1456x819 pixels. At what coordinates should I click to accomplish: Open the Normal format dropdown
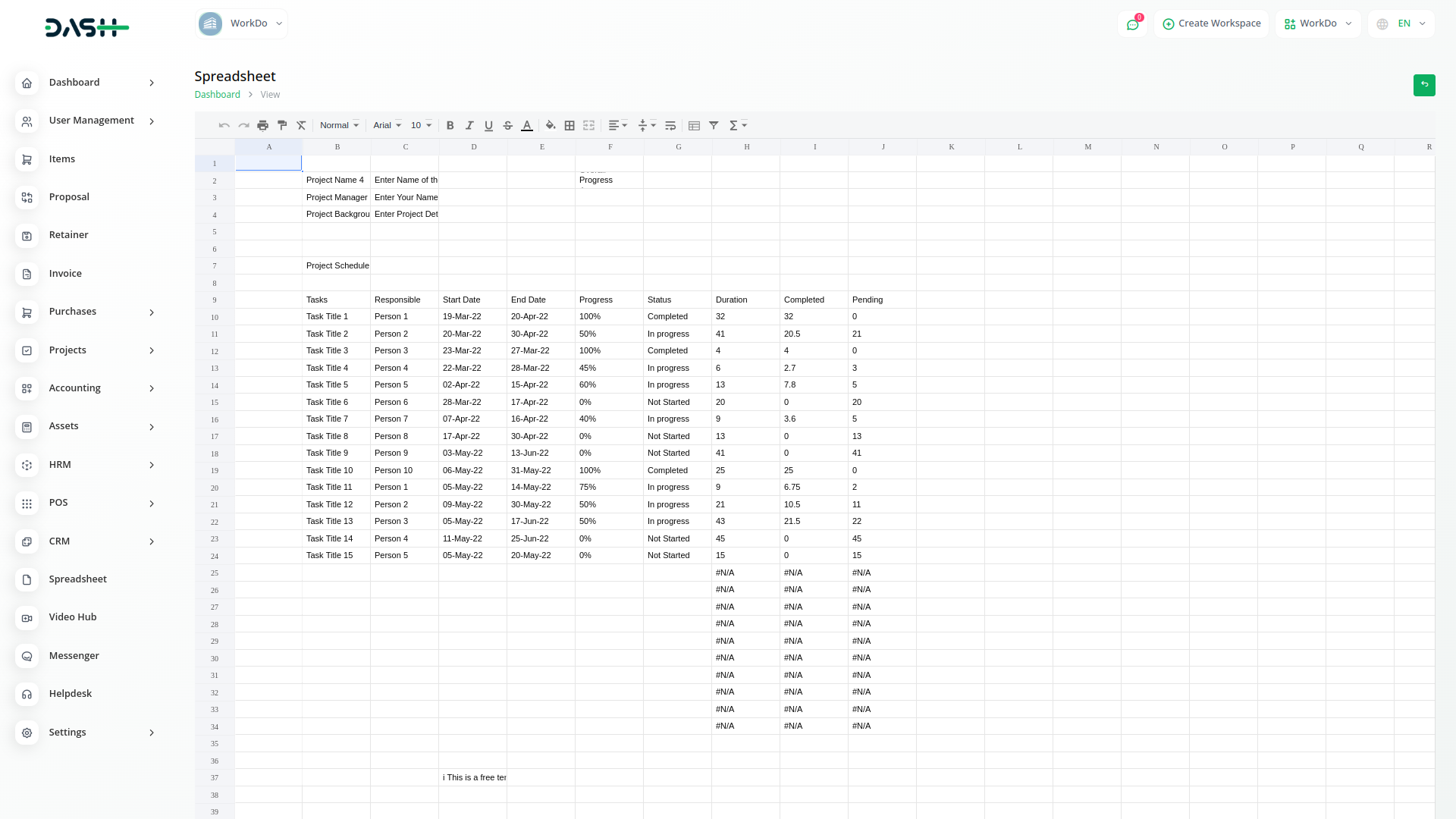pyautogui.click(x=339, y=126)
